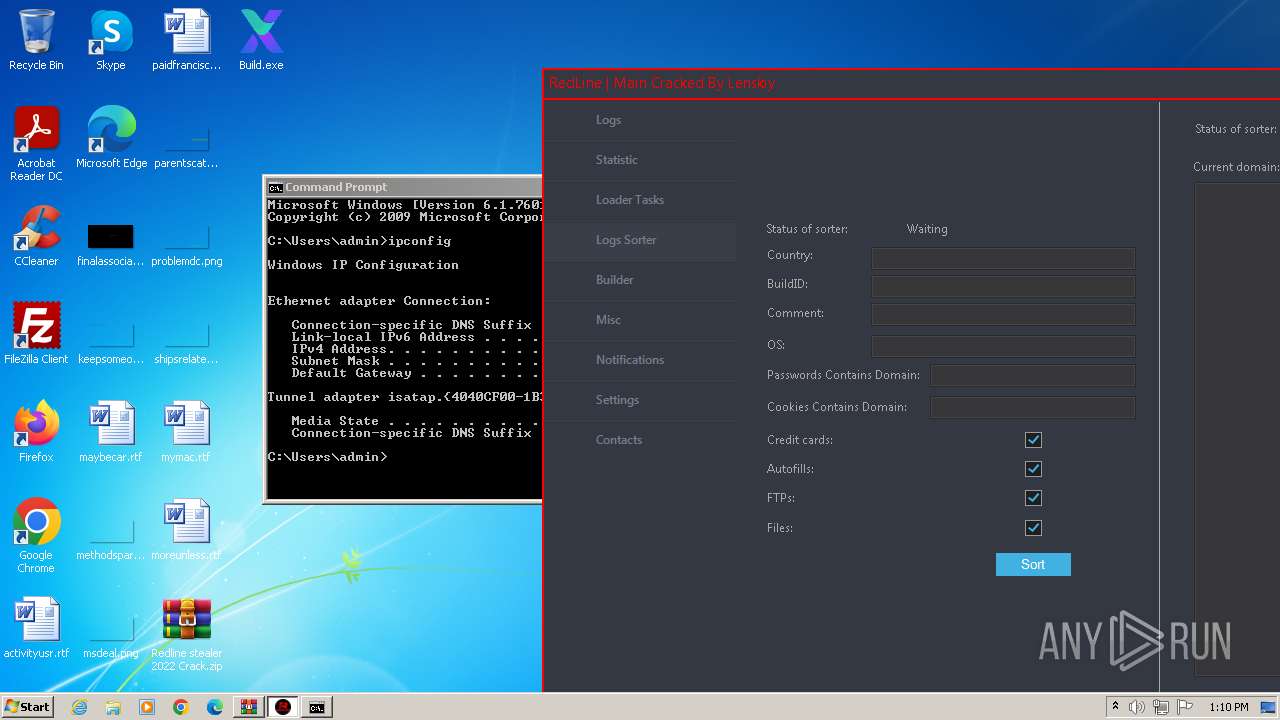The height and width of the screenshot is (720, 1280).
Task: Focus the Country input field
Action: pos(1003,258)
